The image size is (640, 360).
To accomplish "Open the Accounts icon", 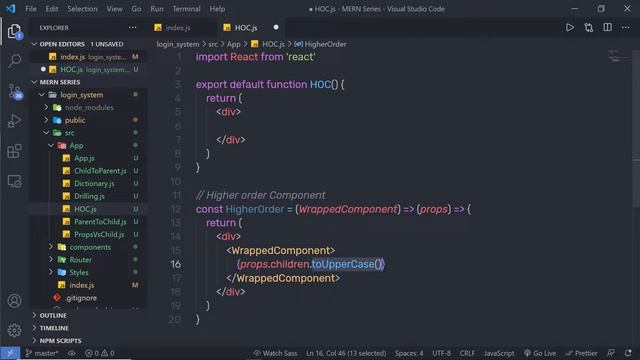I will [14, 301].
